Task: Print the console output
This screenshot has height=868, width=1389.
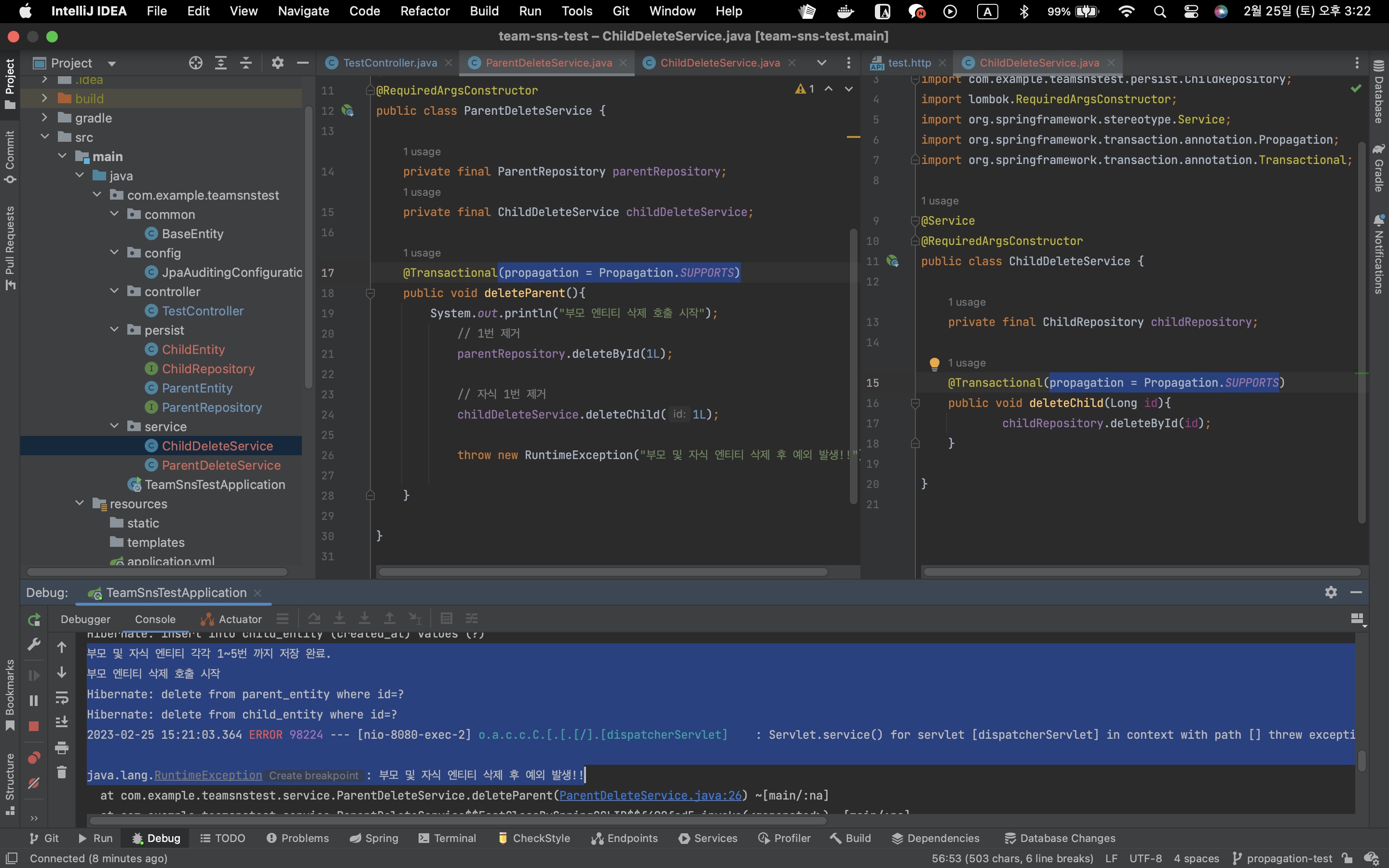Action: coord(62,747)
